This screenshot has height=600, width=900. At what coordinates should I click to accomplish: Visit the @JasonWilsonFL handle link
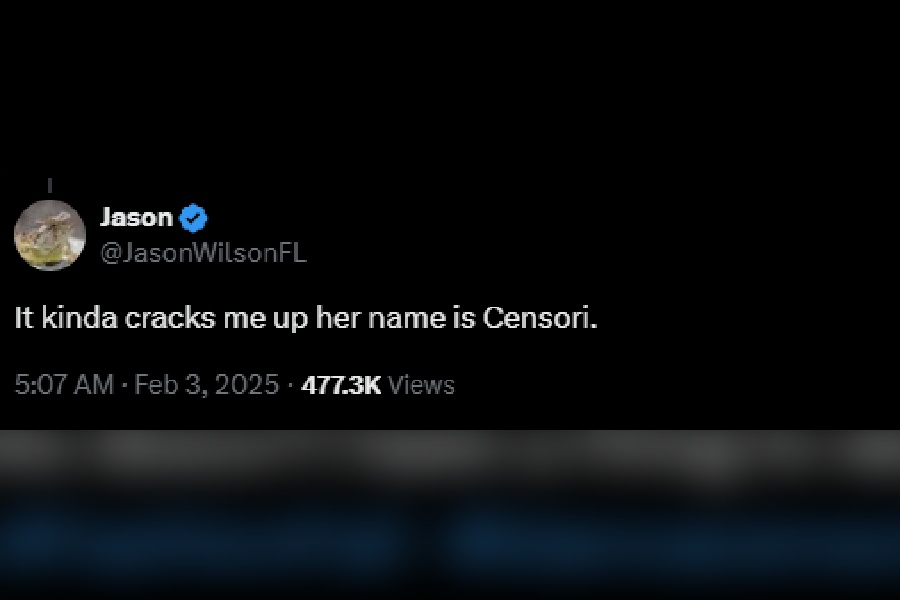click(204, 253)
